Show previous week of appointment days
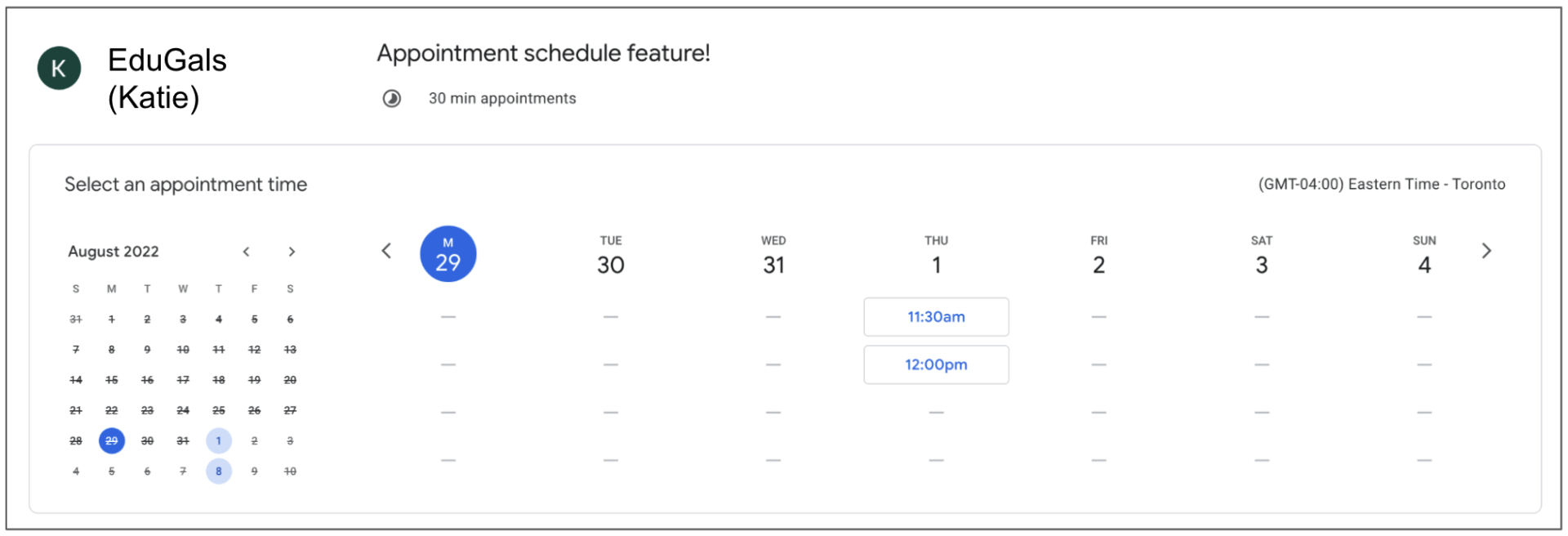Image resolution: width=1568 pixels, height=536 pixels. click(386, 251)
